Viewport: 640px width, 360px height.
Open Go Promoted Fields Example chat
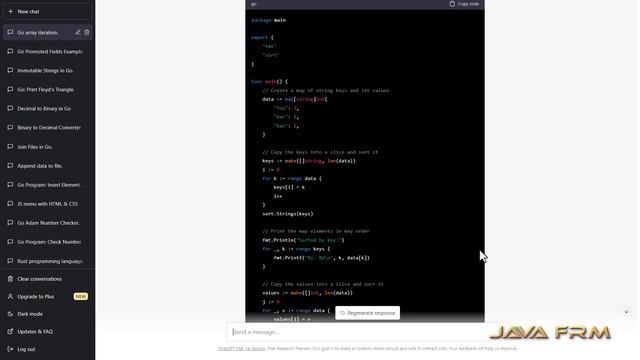click(x=47, y=51)
